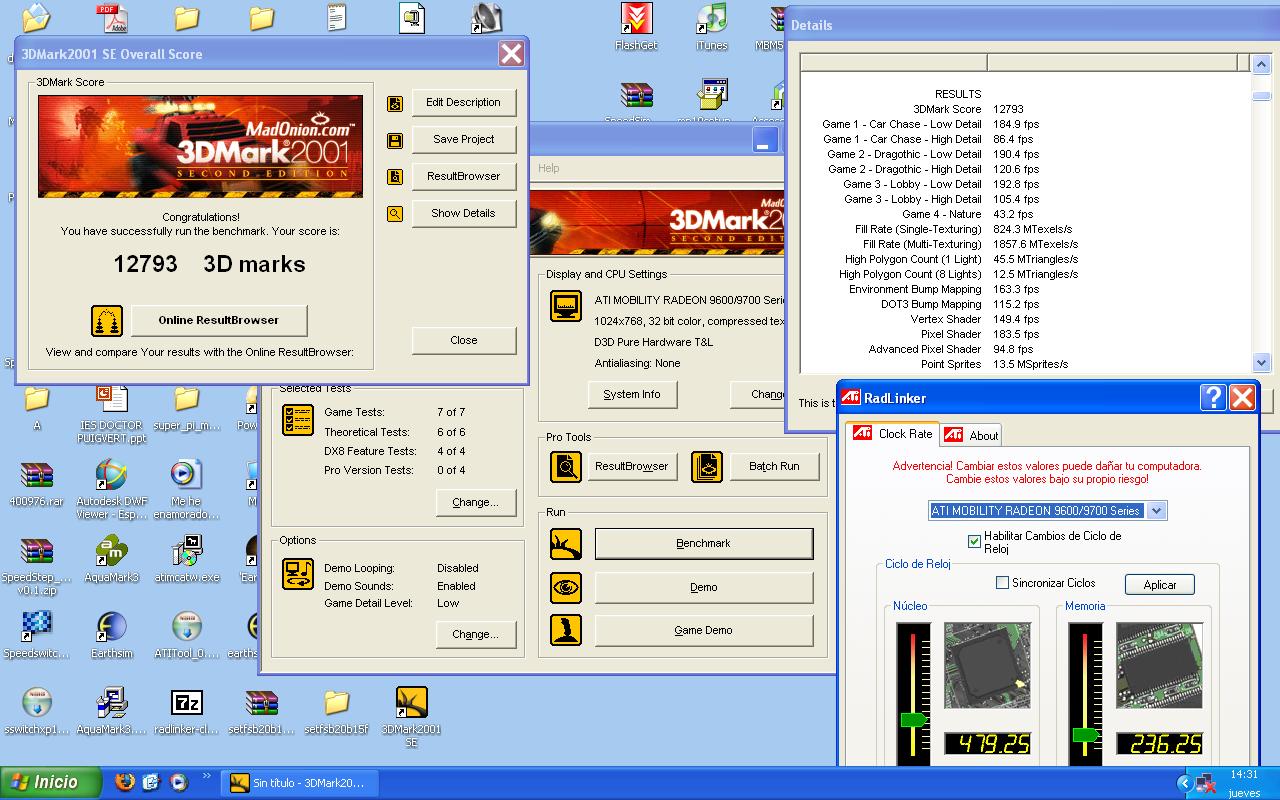Click the Demo eye icon
Screen dimensions: 1280x800
tap(566, 588)
